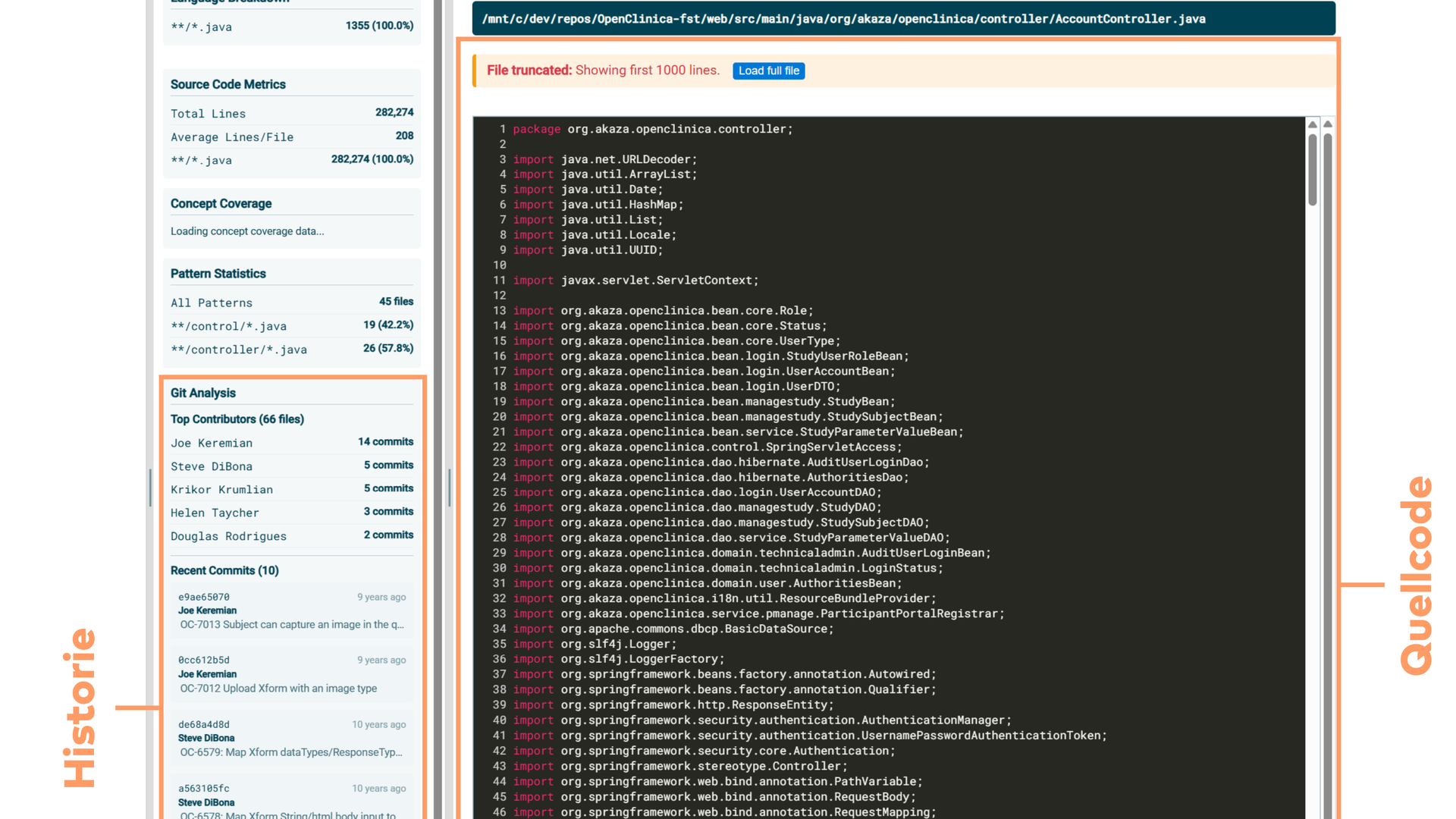Click the Load full file button

(768, 71)
